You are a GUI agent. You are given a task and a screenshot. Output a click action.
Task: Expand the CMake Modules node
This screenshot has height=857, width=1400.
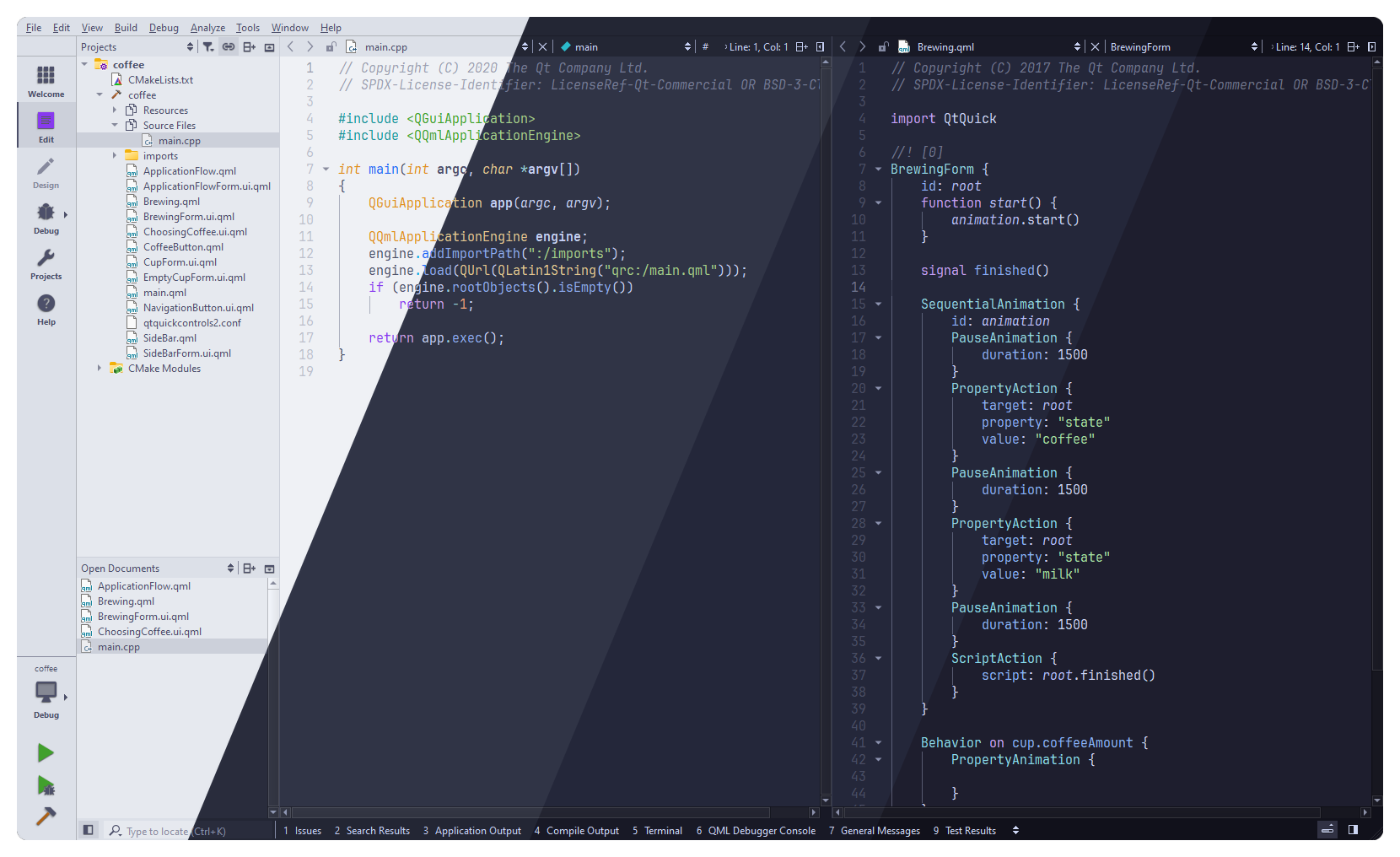tap(100, 369)
